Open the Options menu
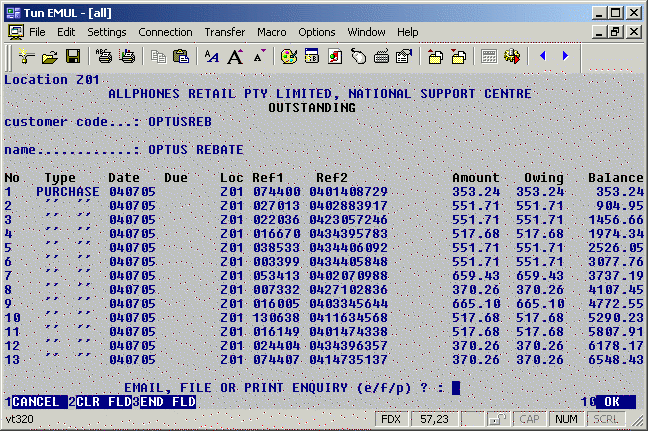 317,32
